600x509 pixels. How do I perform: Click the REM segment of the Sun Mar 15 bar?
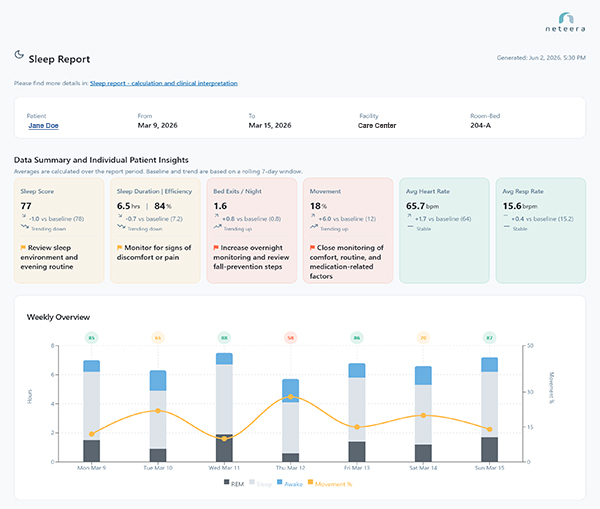pyautogui.click(x=489, y=449)
